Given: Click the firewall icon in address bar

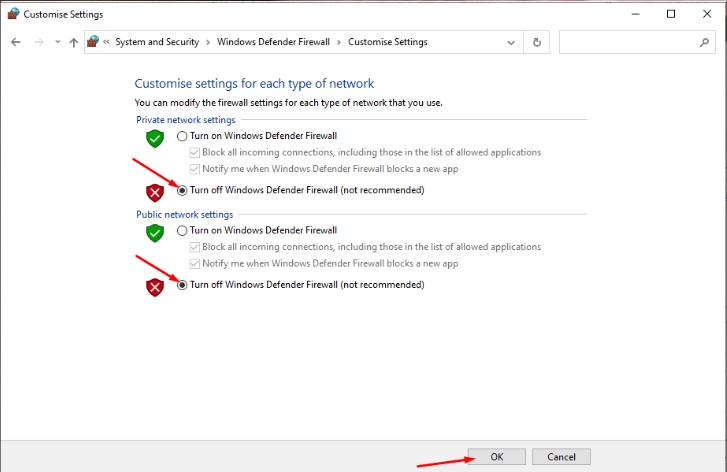Looking at the screenshot, I should tap(93, 42).
